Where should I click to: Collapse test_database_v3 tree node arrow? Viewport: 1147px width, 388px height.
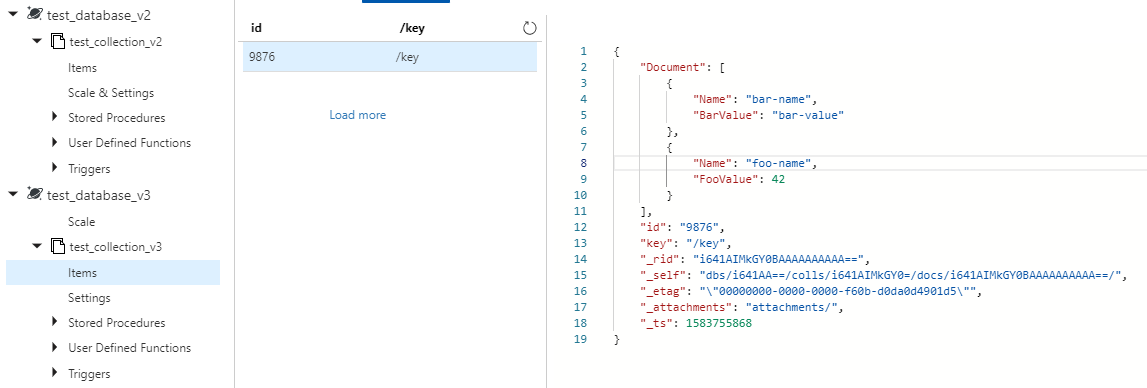point(13,195)
